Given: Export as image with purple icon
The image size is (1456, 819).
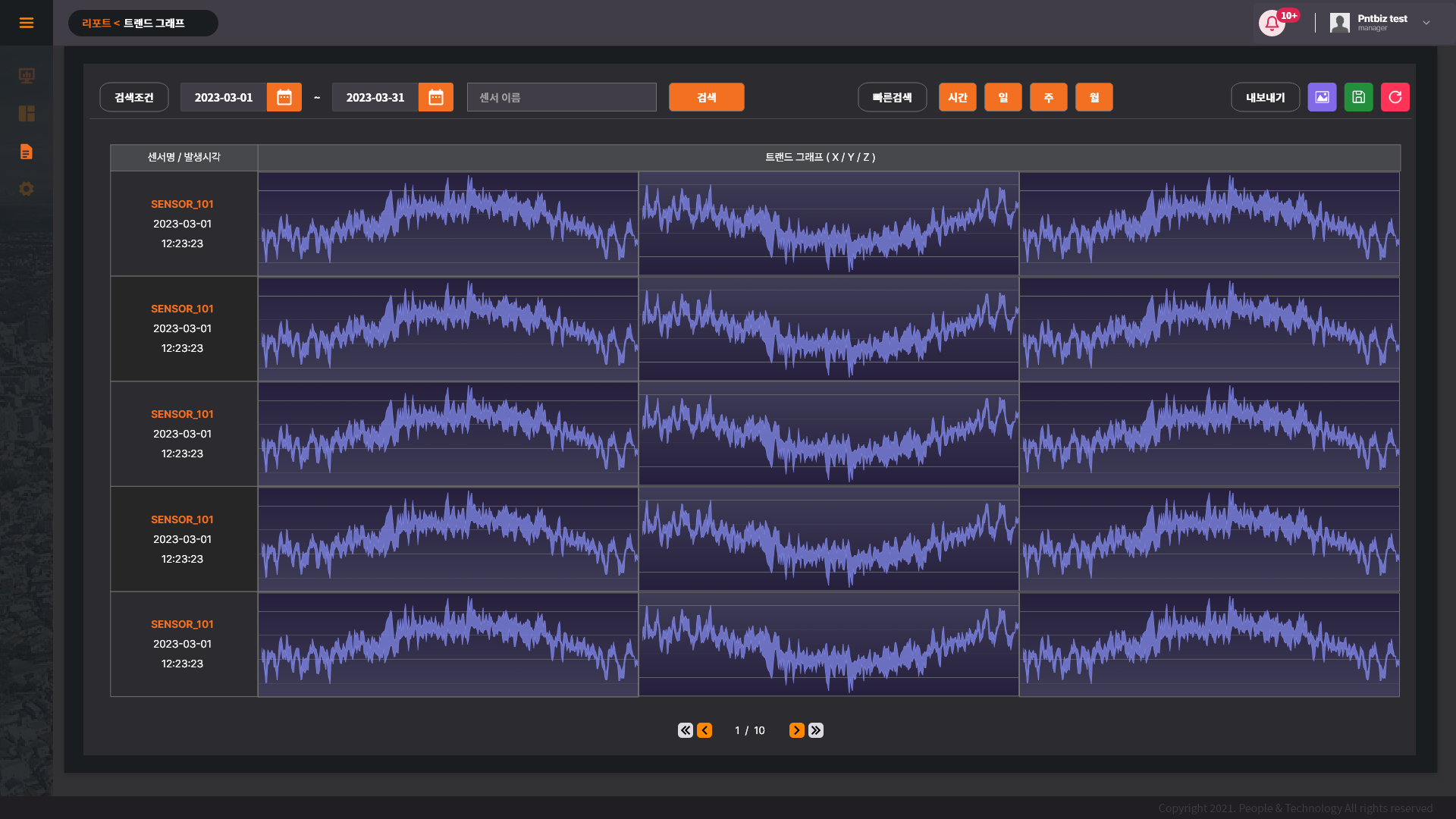Looking at the screenshot, I should click(1322, 97).
